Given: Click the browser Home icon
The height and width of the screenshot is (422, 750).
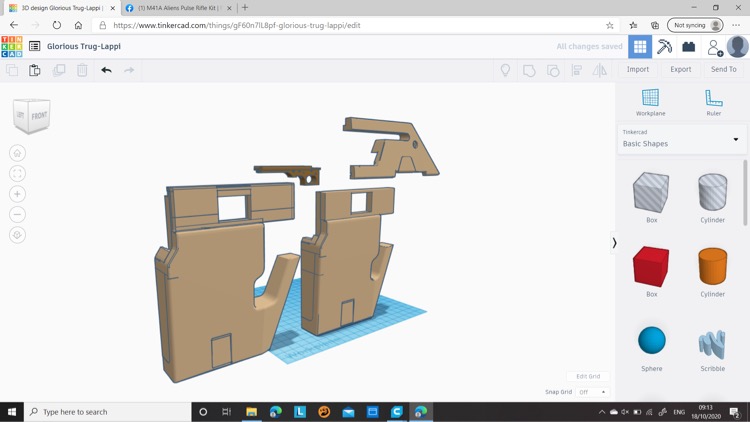Looking at the screenshot, I should coord(78,25).
